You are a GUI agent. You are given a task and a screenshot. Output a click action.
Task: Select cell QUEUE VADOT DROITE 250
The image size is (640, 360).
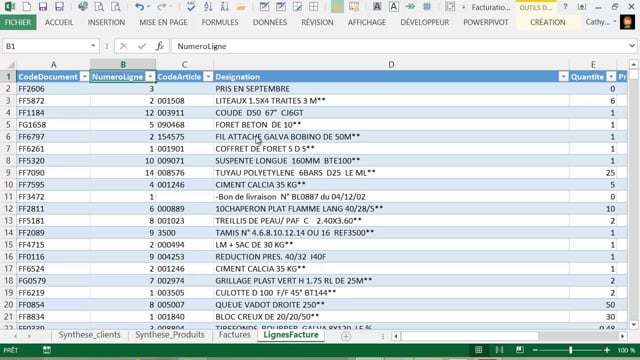(x=391, y=304)
